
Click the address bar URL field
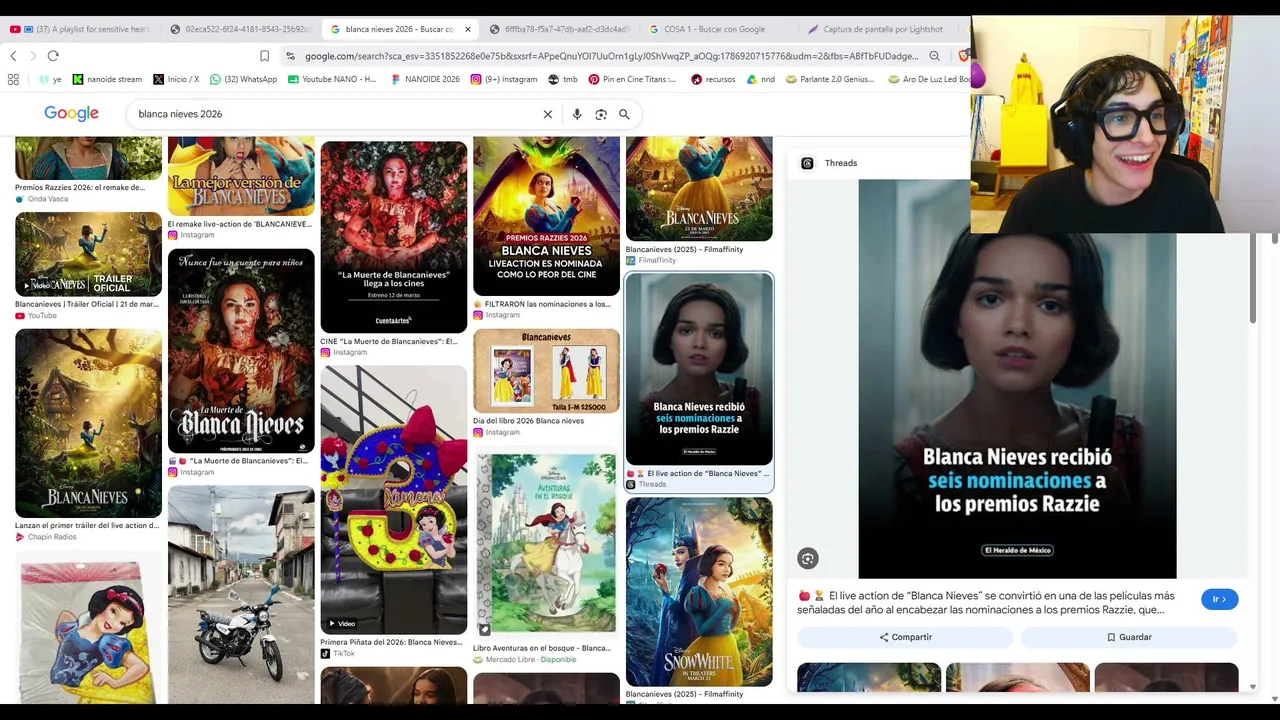coord(610,56)
